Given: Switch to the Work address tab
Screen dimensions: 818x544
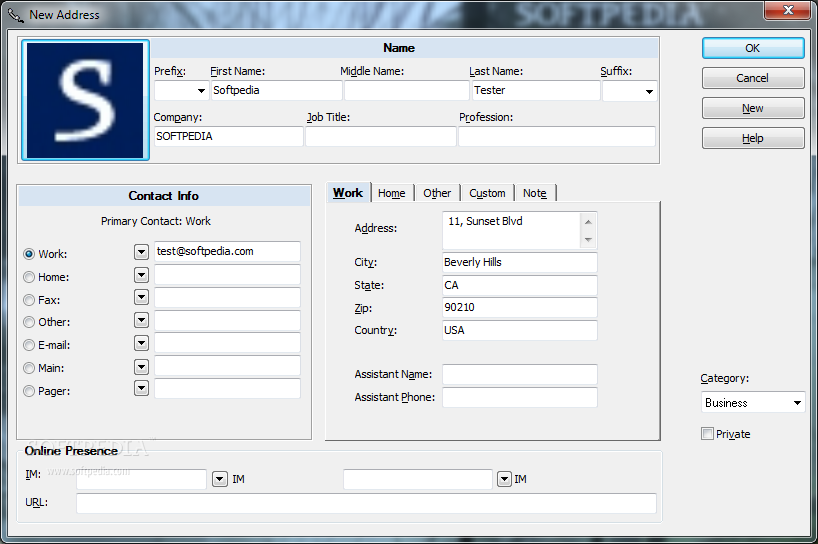Looking at the screenshot, I should [348, 192].
